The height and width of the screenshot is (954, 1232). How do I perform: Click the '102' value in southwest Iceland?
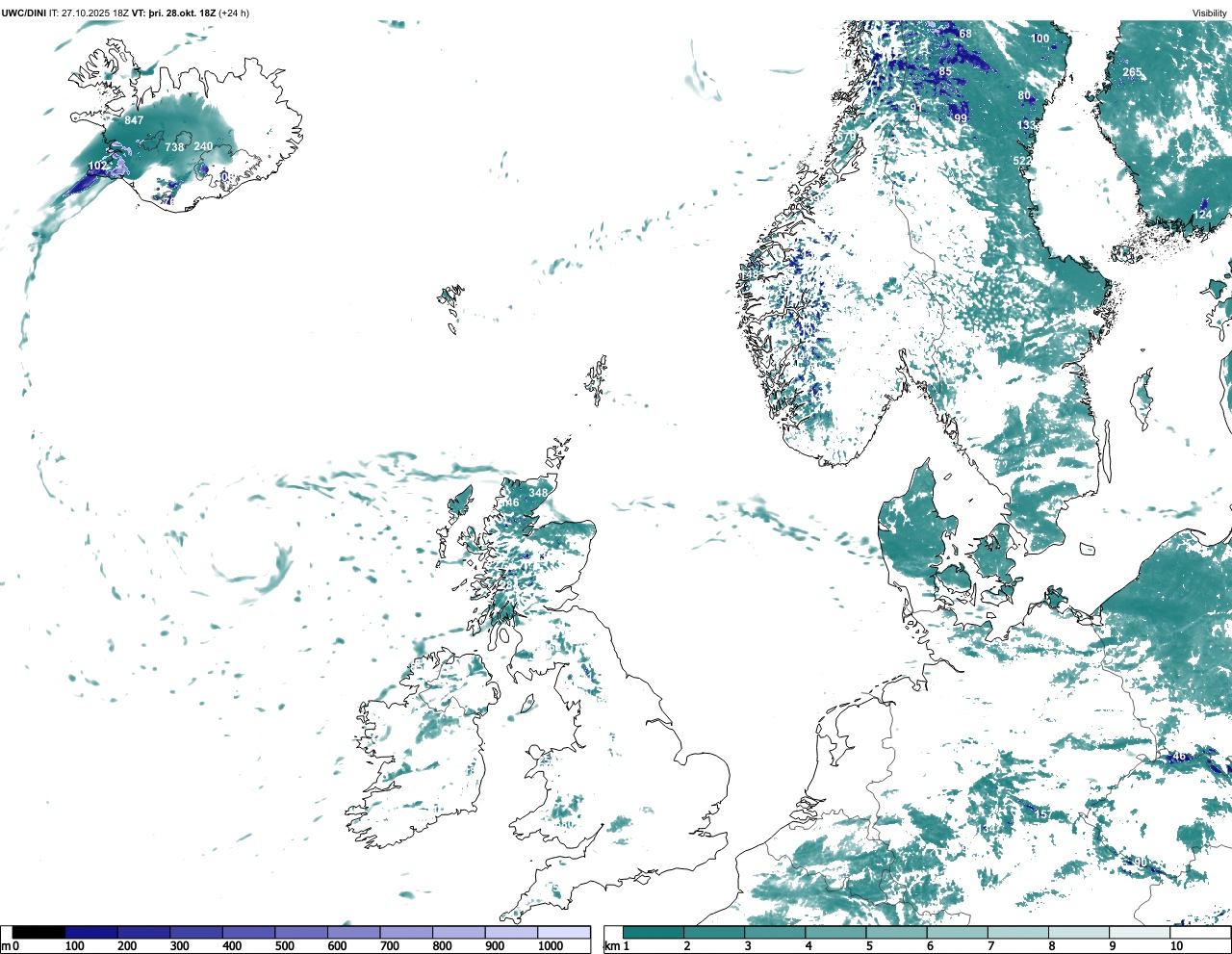[x=97, y=166]
